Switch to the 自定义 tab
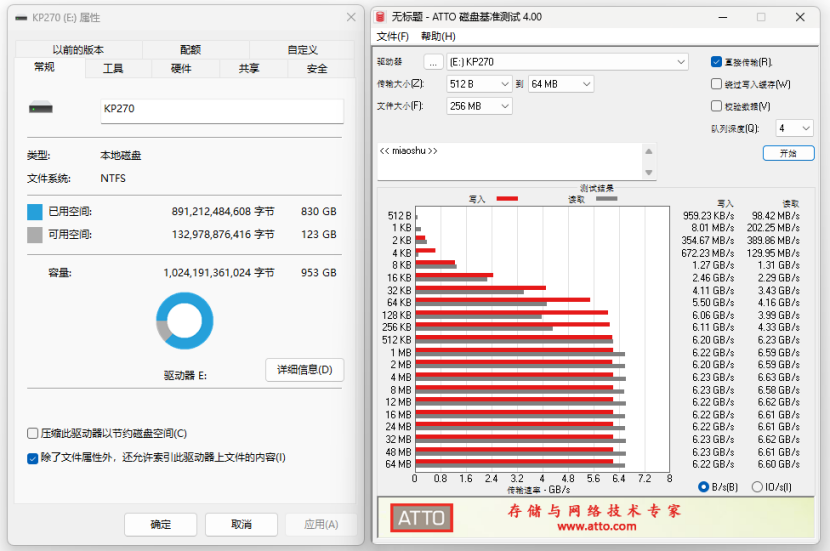The image size is (830, 551). tap(302, 50)
